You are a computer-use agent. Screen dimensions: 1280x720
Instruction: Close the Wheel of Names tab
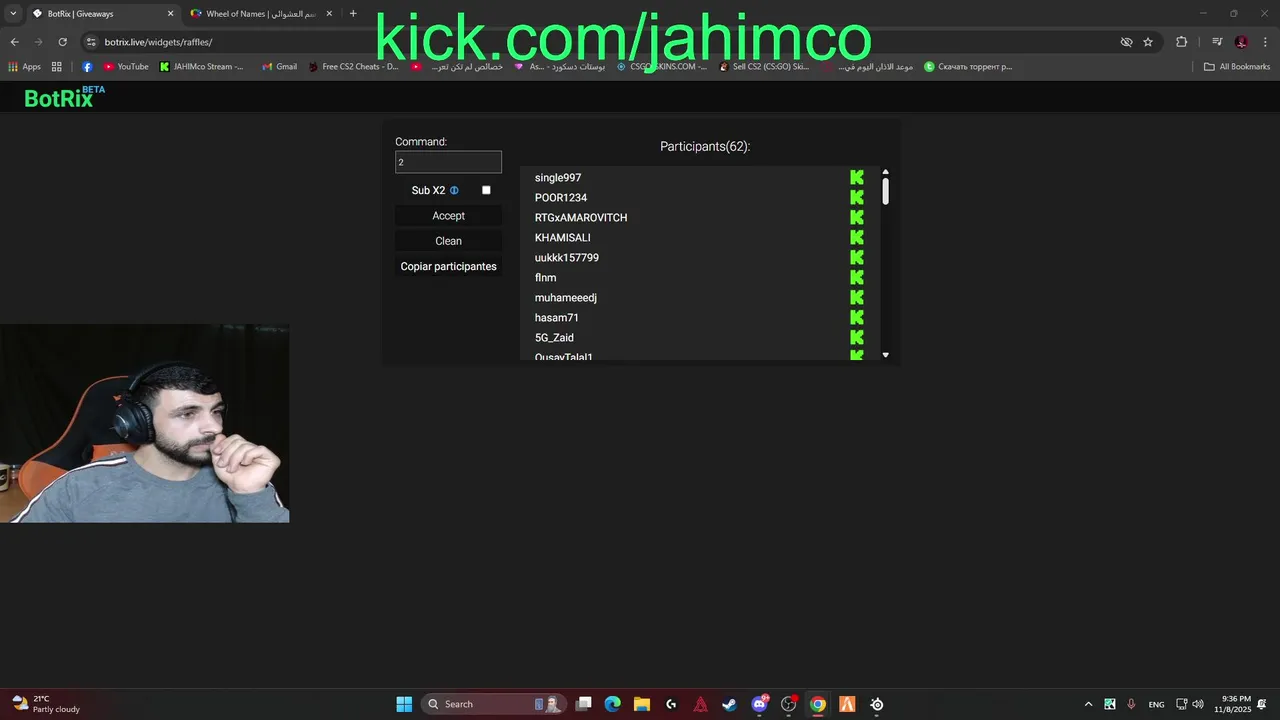(x=329, y=14)
